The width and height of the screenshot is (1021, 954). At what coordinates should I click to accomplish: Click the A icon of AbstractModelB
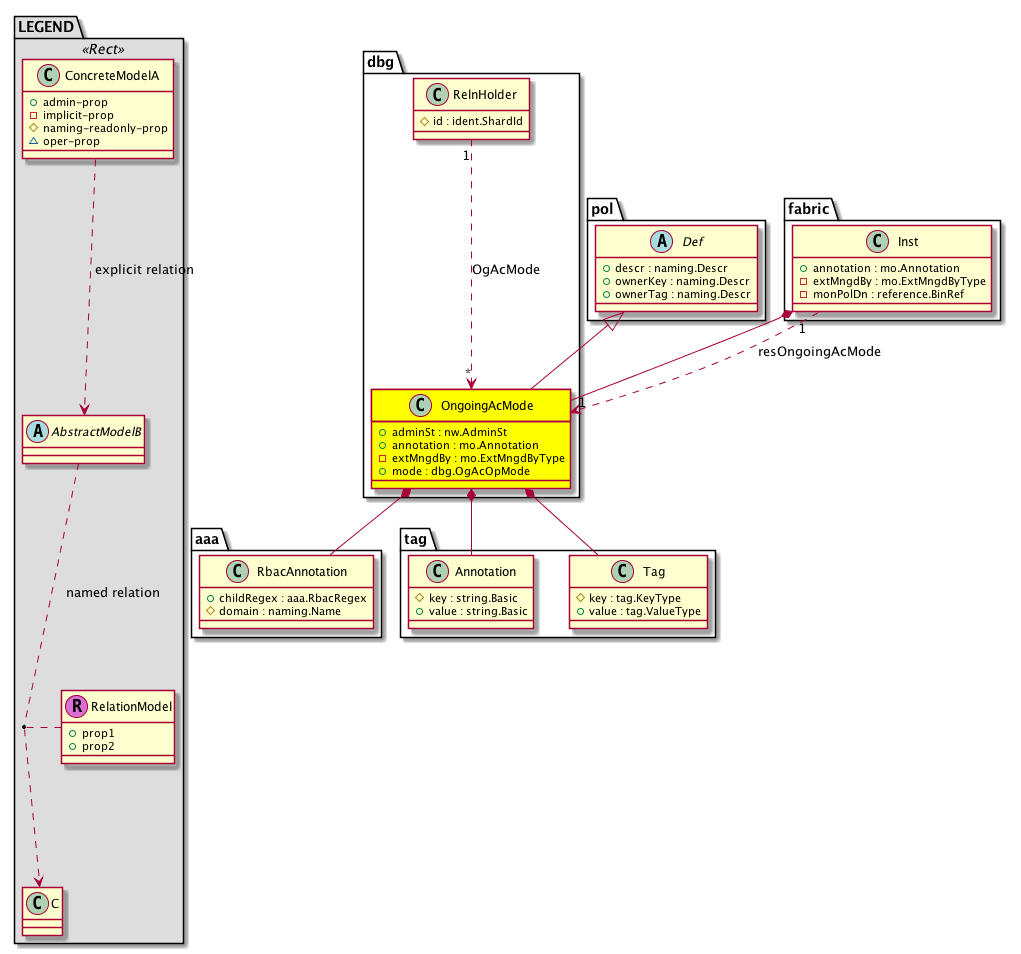point(35,431)
